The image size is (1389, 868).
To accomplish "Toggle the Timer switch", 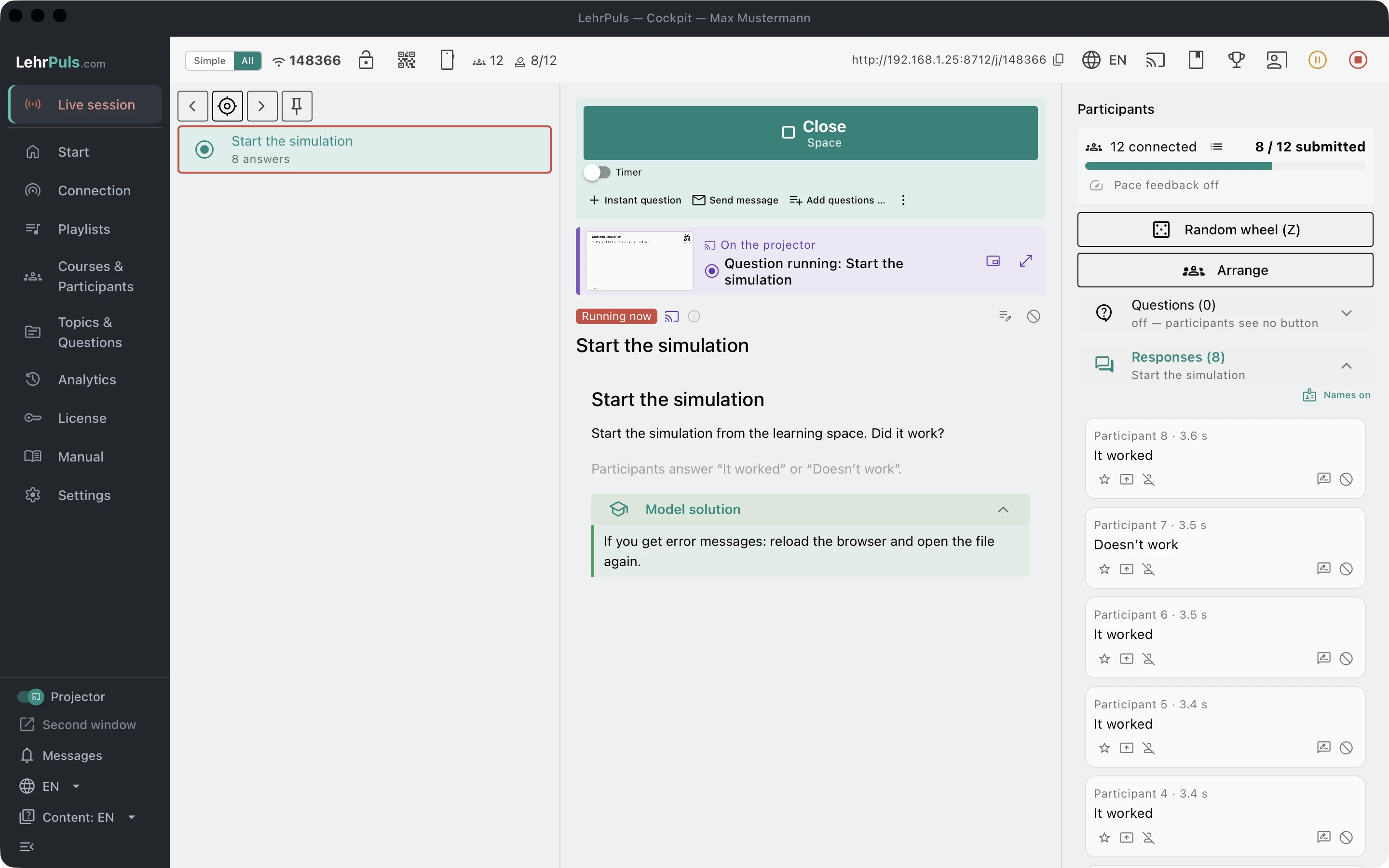I will (597, 172).
